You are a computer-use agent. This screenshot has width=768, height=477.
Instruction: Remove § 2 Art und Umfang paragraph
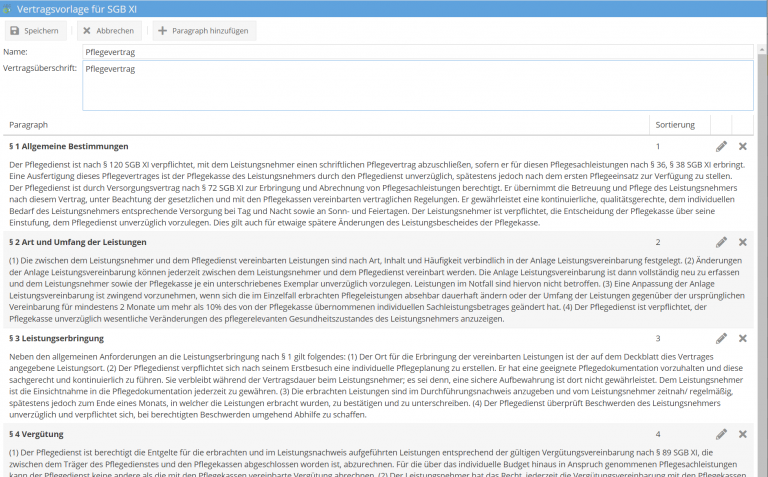(x=743, y=242)
